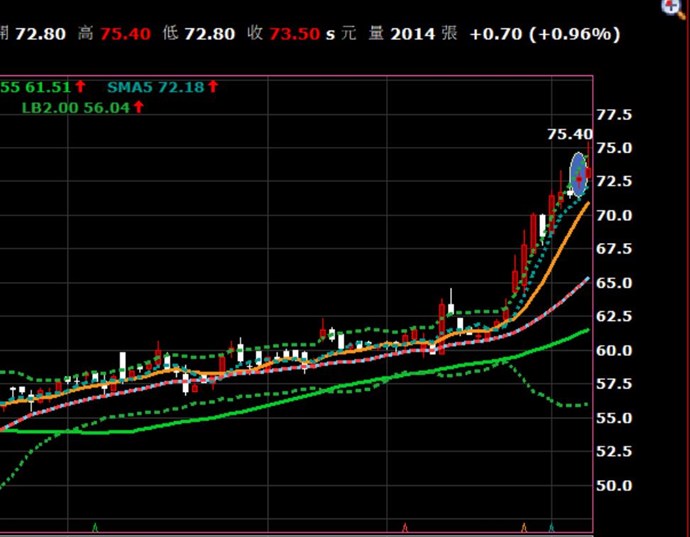This screenshot has height=537, width=690.
Task: Click the +0.70 (+0.96%) change value
Action: click(x=545, y=34)
